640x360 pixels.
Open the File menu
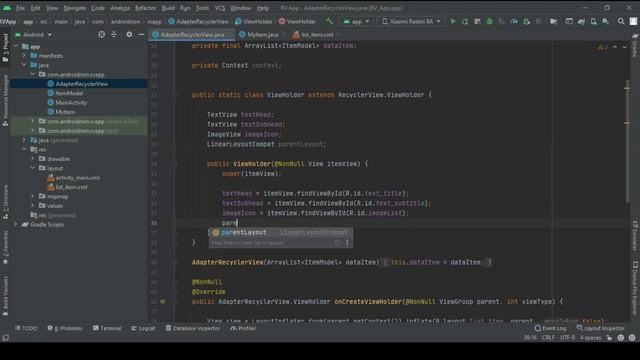(20, 8)
